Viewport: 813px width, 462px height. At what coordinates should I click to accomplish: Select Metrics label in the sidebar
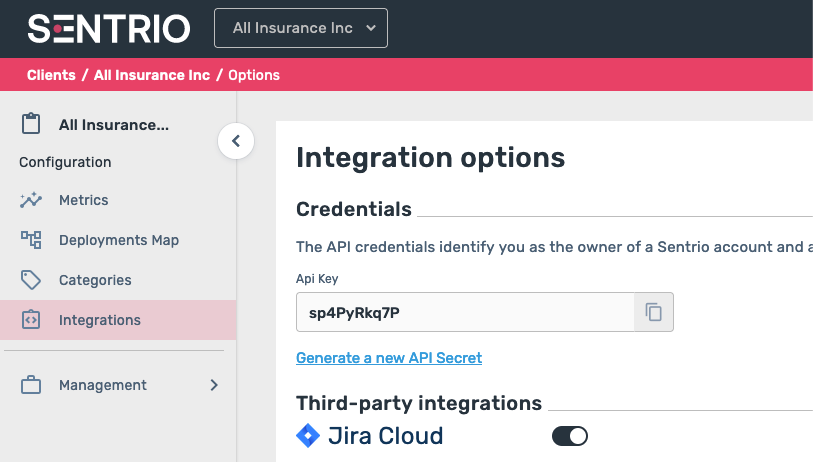(x=84, y=200)
